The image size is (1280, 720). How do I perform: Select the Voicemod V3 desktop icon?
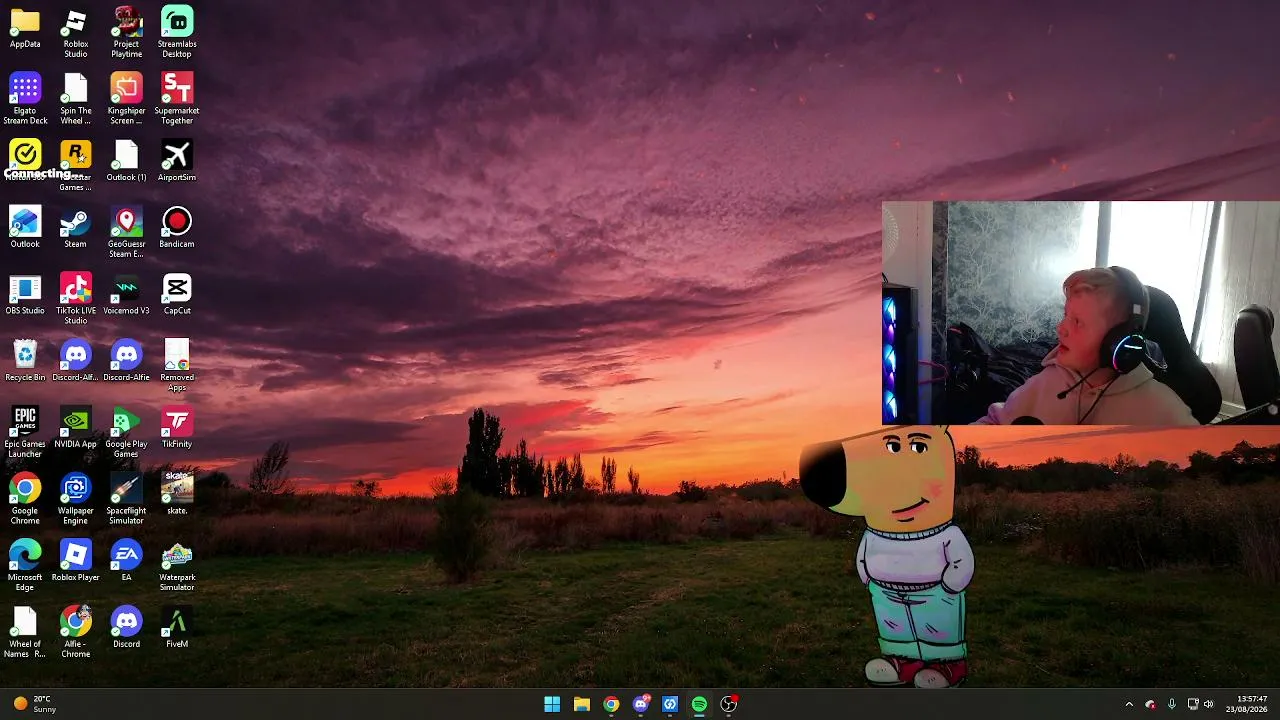click(126, 289)
